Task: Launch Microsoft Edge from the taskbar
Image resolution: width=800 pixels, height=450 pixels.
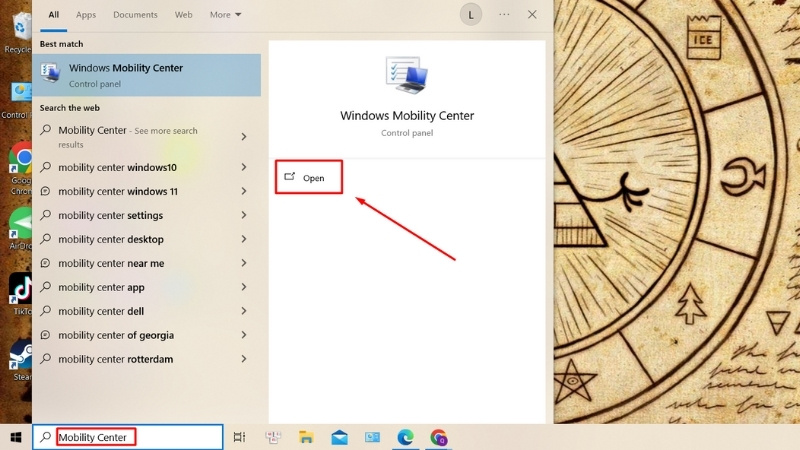Action: point(406,437)
